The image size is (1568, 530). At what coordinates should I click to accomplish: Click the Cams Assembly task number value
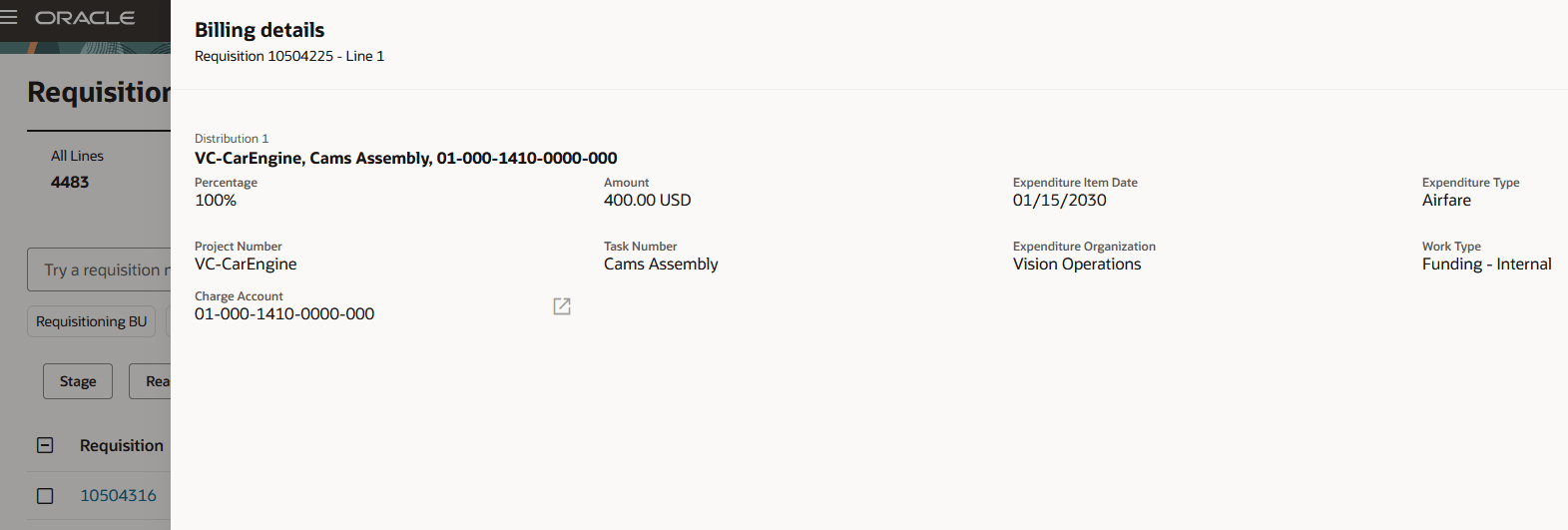pos(661,264)
